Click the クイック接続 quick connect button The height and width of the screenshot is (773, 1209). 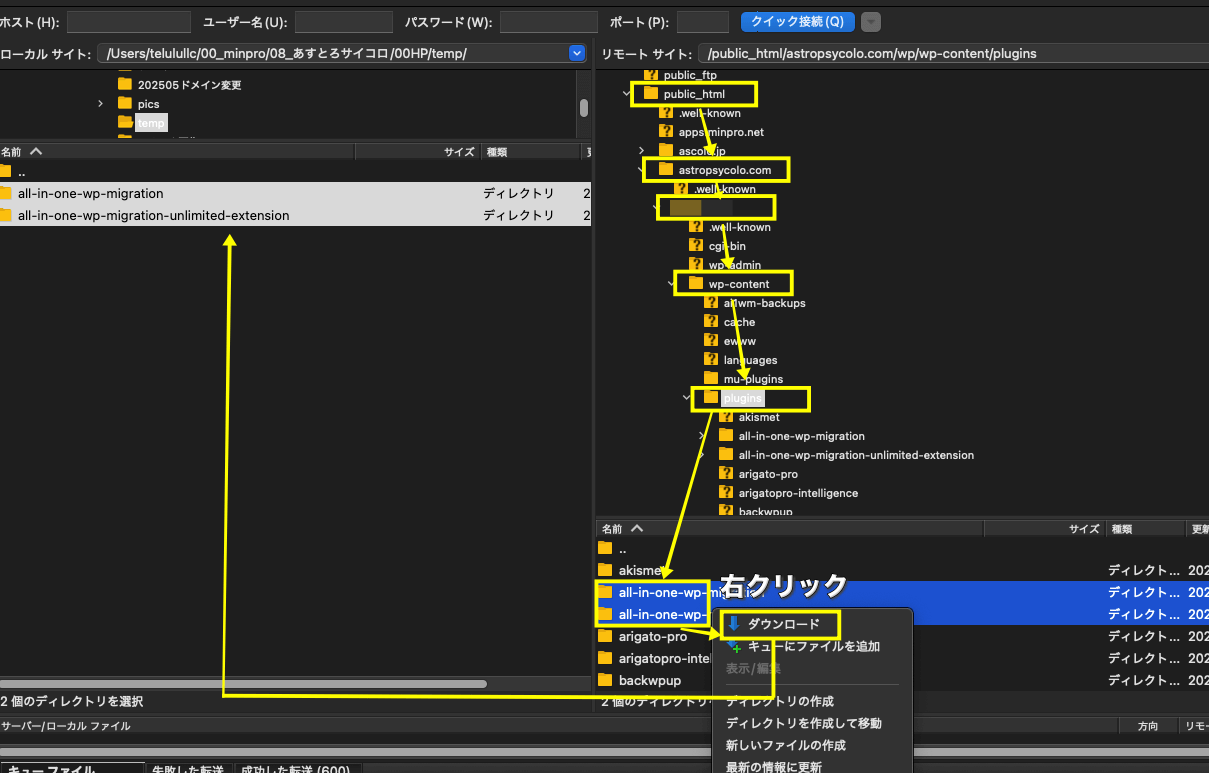797,22
